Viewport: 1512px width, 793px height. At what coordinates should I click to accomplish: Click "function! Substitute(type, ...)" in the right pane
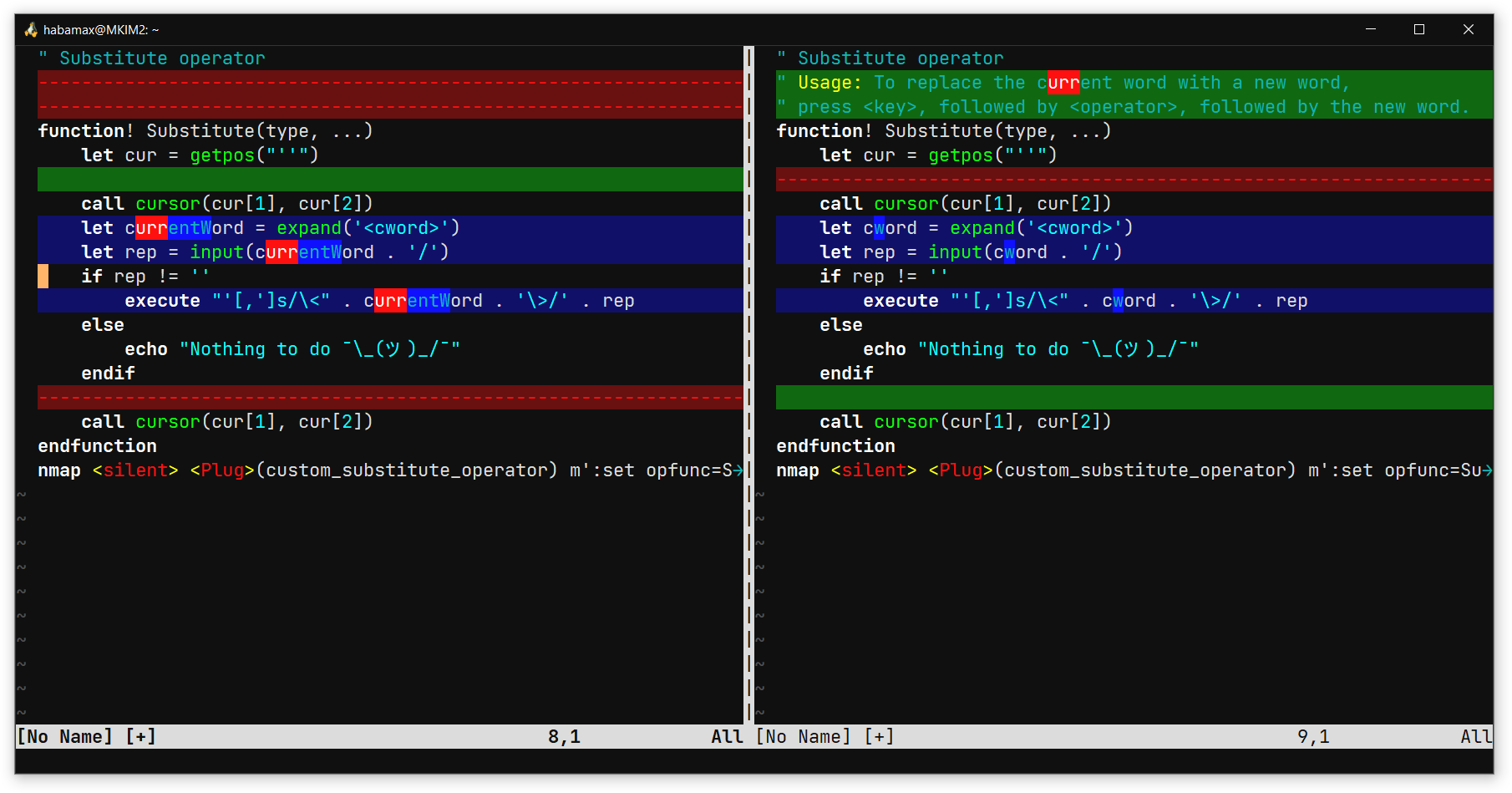pos(944,131)
